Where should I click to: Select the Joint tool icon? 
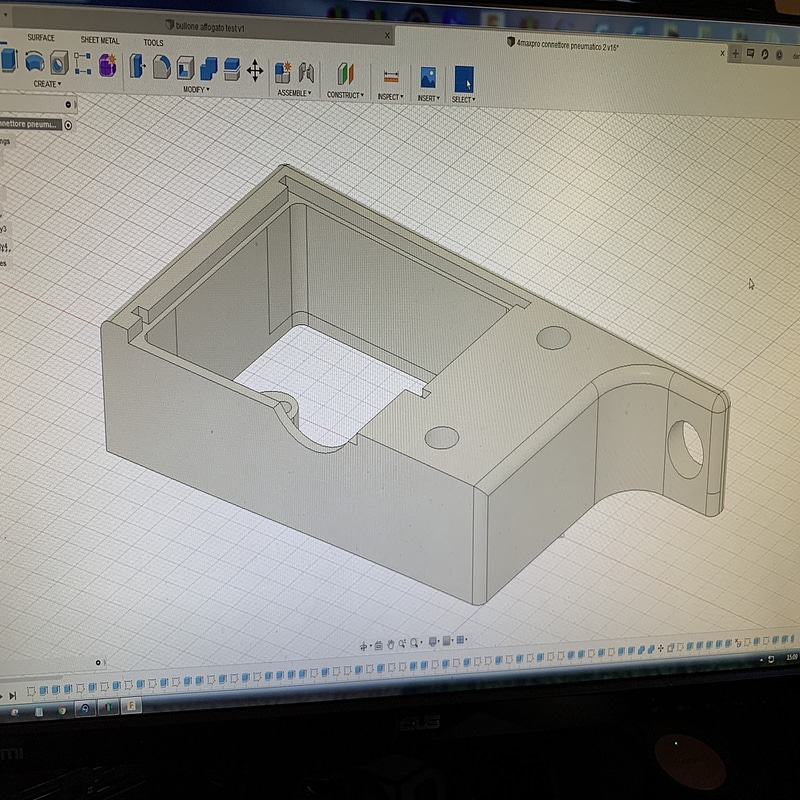click(306, 73)
